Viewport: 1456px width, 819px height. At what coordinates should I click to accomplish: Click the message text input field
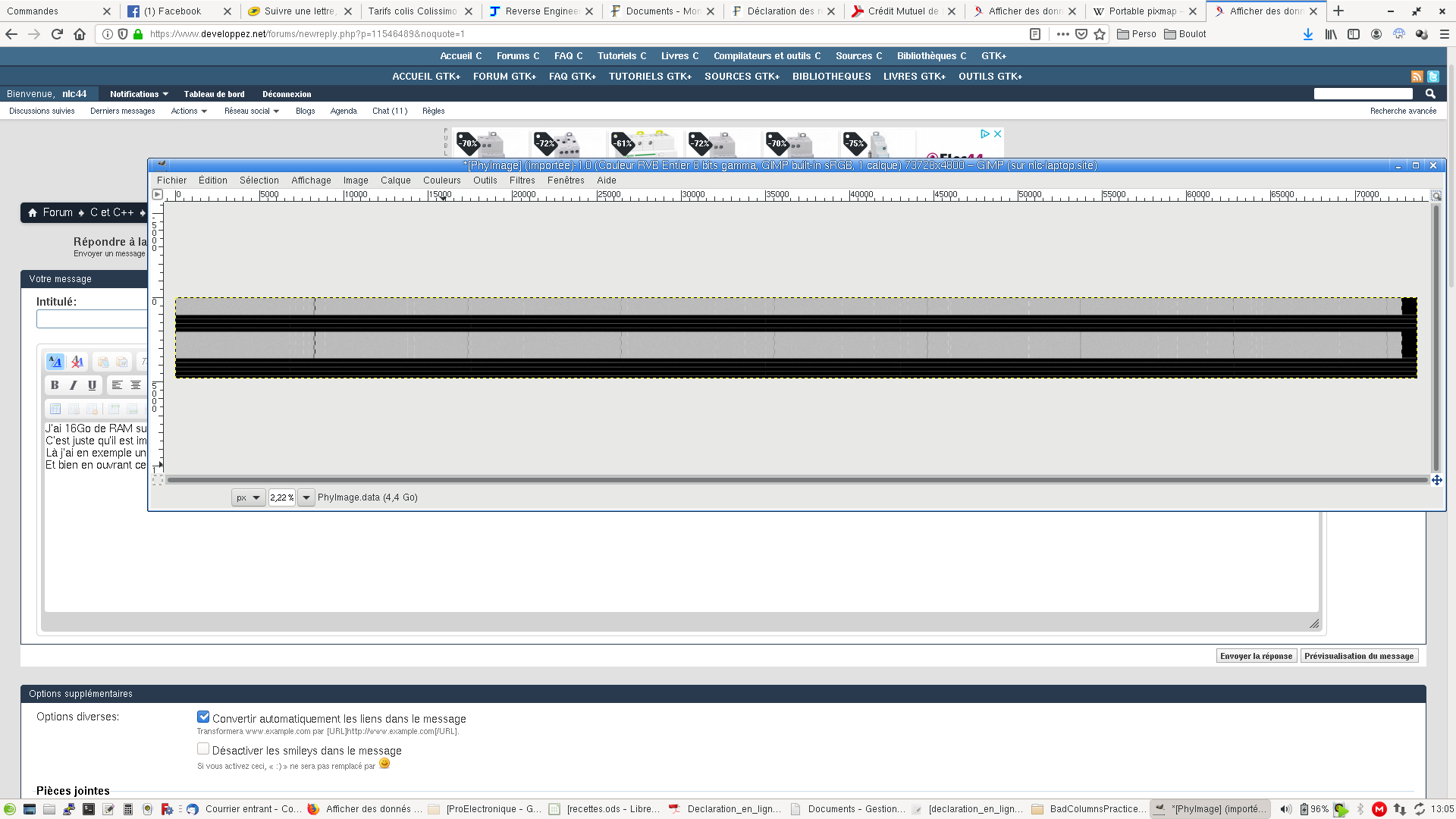pos(681,565)
